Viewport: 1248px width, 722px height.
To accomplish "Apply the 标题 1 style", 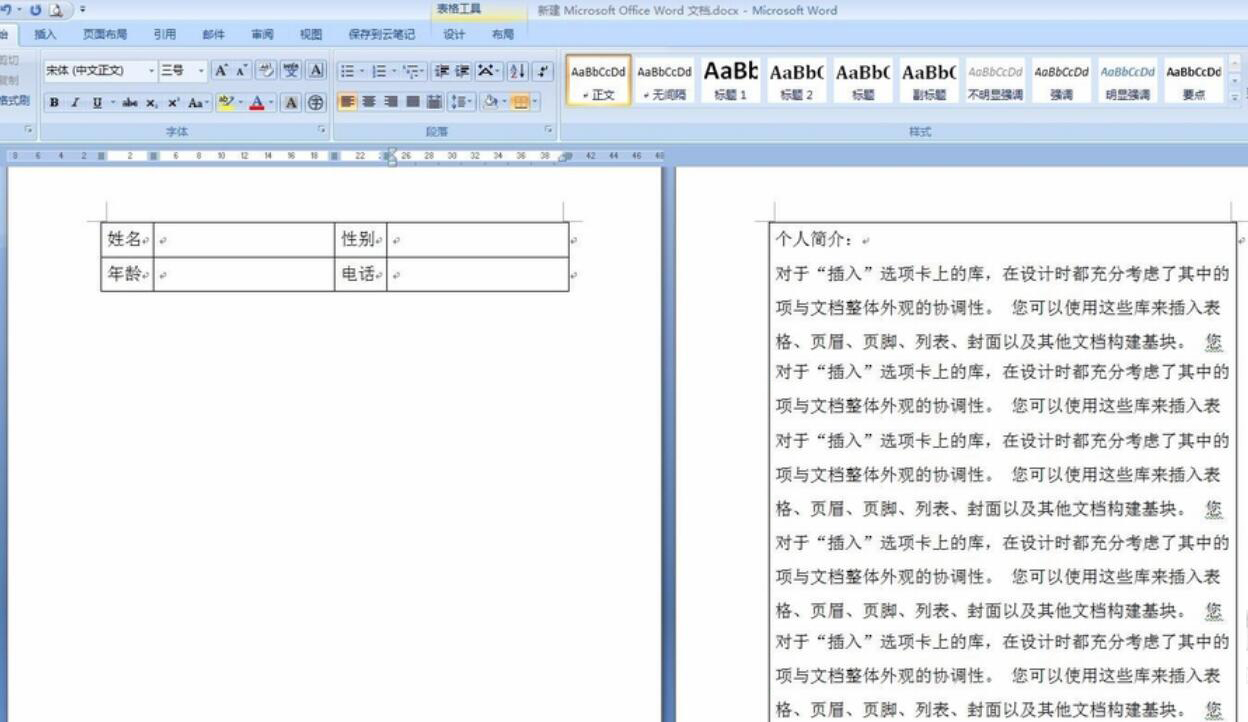I will tap(731, 80).
